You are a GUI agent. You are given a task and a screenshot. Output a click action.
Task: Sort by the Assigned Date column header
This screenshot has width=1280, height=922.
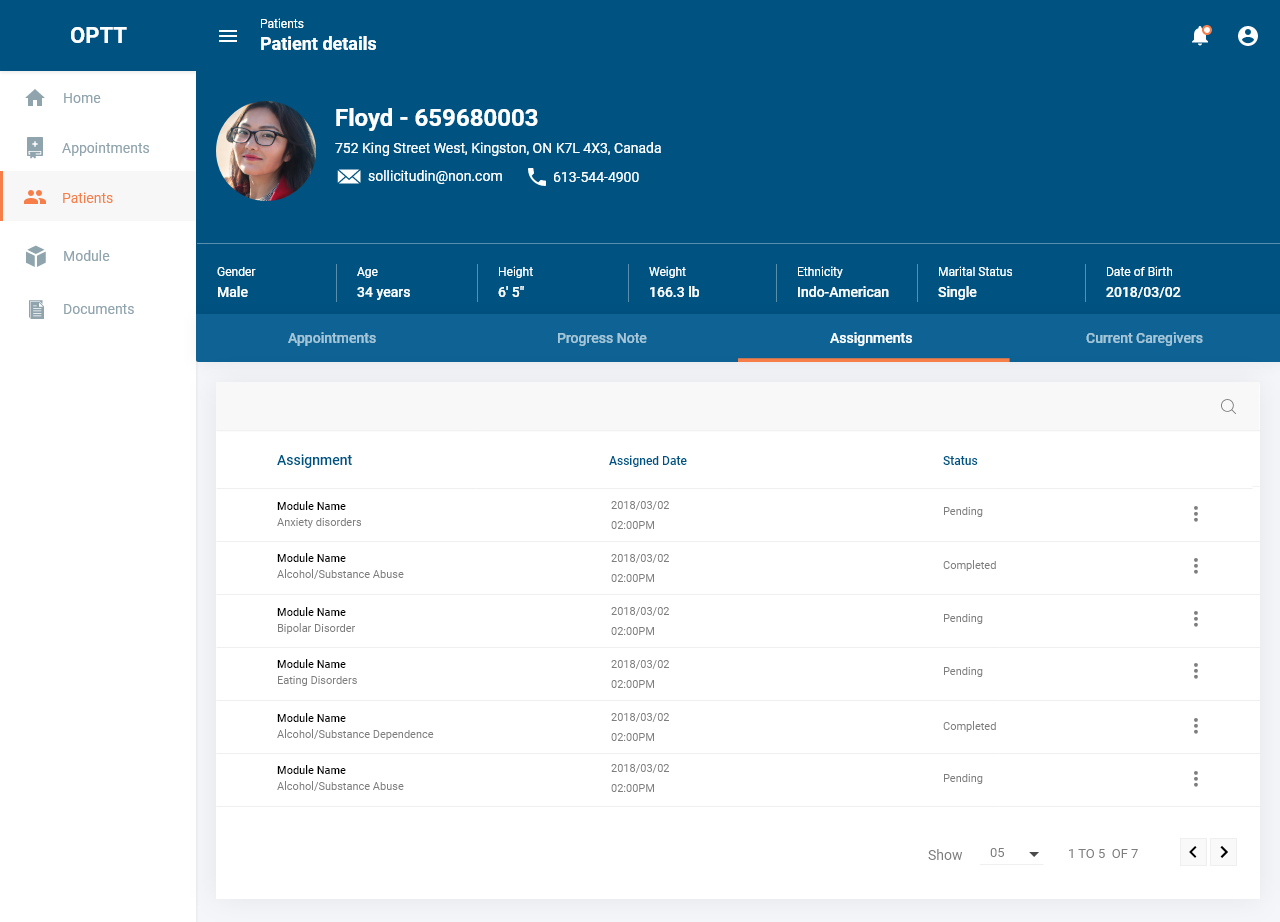click(648, 461)
